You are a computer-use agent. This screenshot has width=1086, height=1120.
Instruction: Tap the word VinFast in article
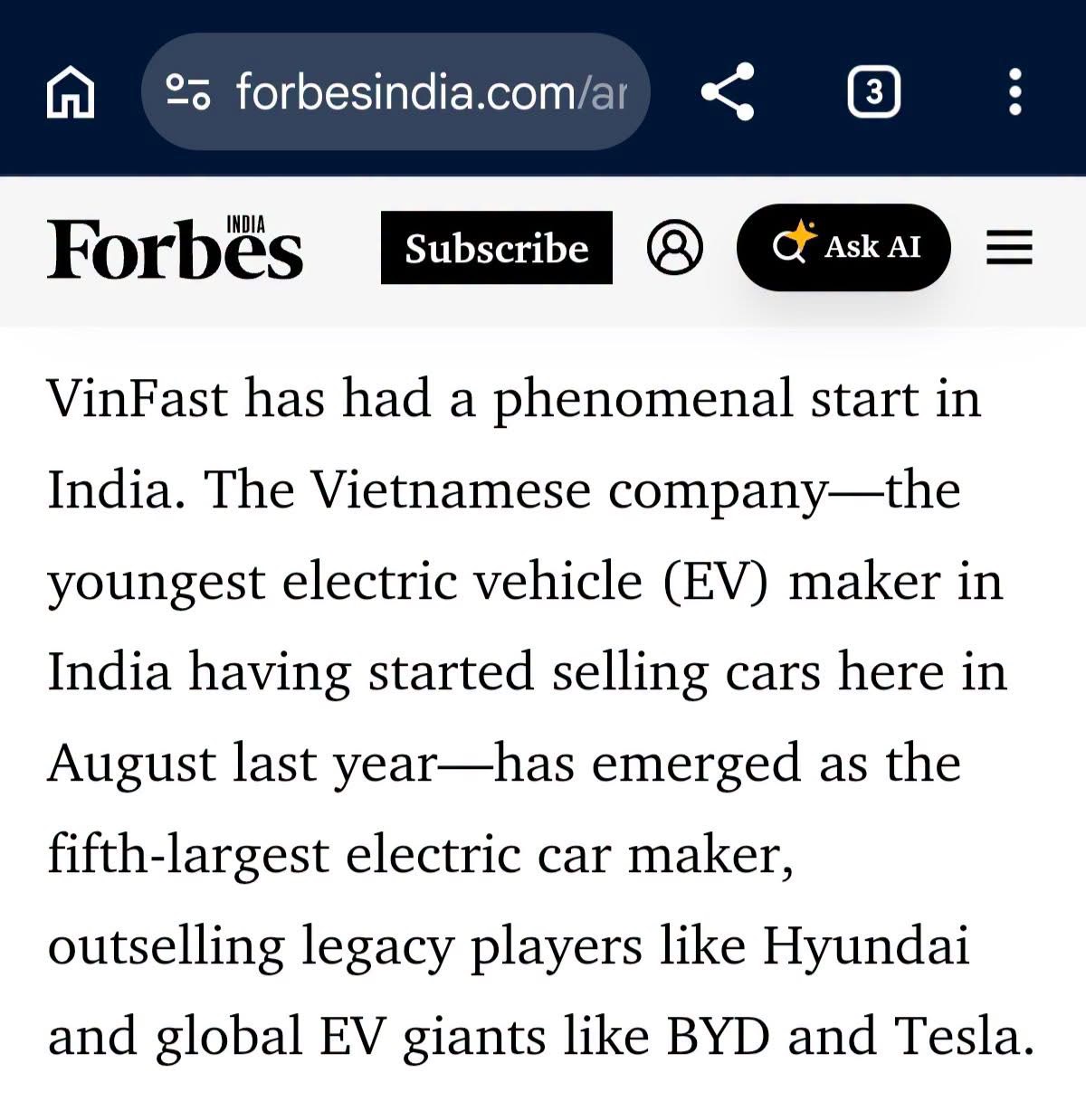click(138, 398)
